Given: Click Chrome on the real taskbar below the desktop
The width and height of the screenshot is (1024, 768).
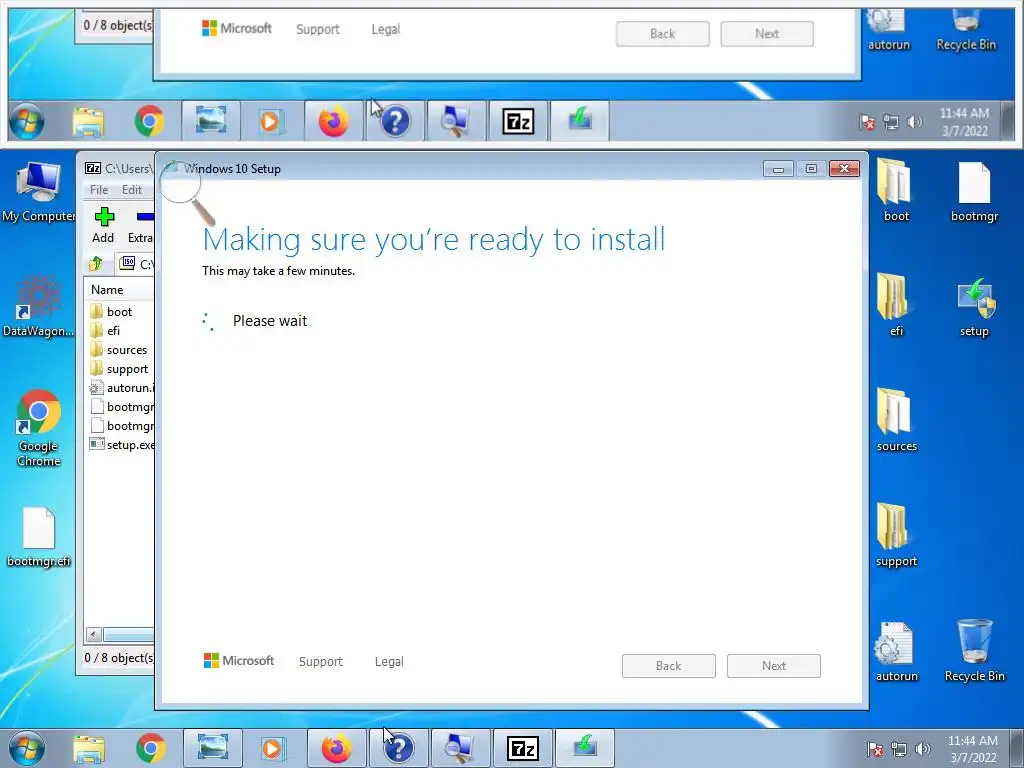Looking at the screenshot, I should click(151, 748).
